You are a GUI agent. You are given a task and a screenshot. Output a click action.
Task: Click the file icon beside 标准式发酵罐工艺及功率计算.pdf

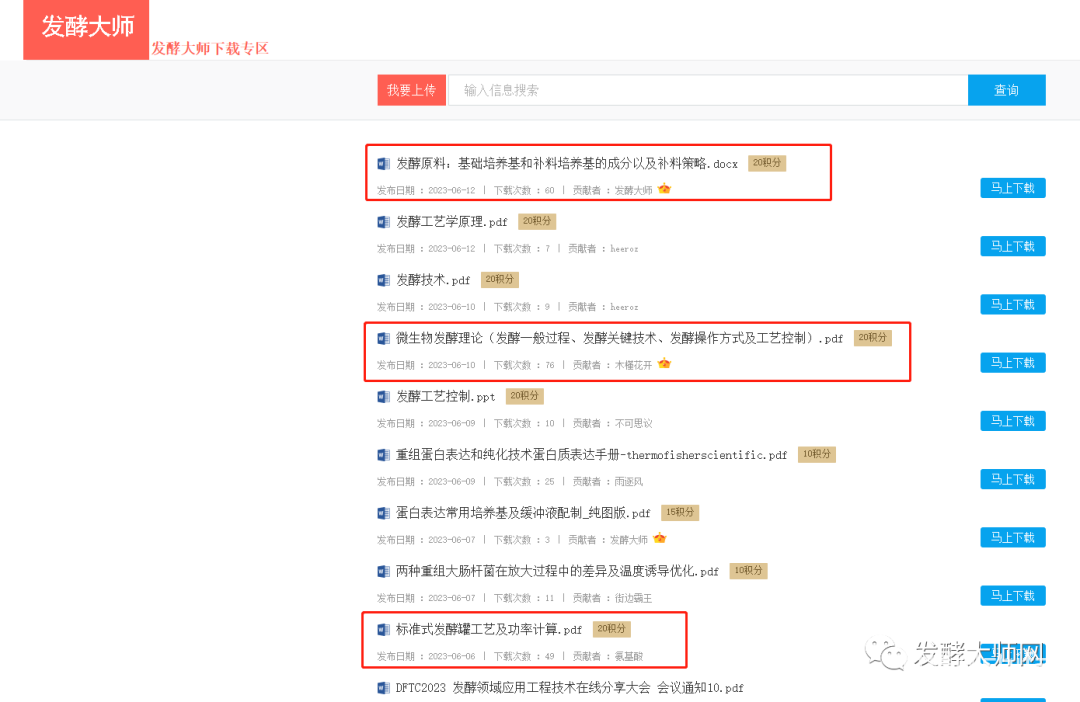pos(383,630)
